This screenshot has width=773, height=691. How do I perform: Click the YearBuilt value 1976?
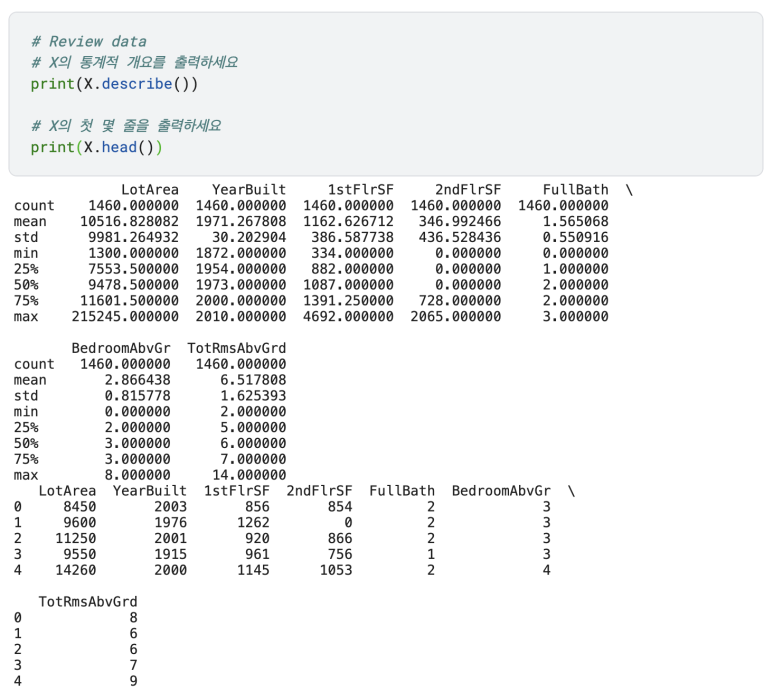[171, 522]
